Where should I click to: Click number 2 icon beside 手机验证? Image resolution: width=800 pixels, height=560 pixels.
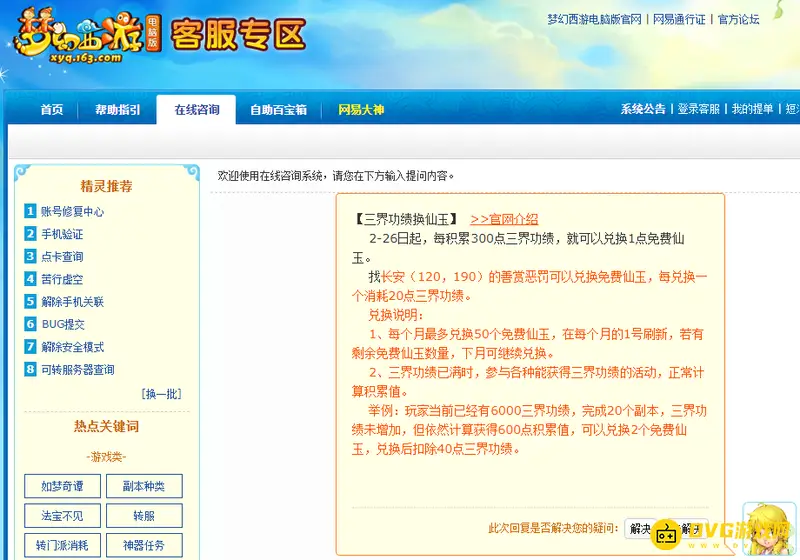coord(30,234)
